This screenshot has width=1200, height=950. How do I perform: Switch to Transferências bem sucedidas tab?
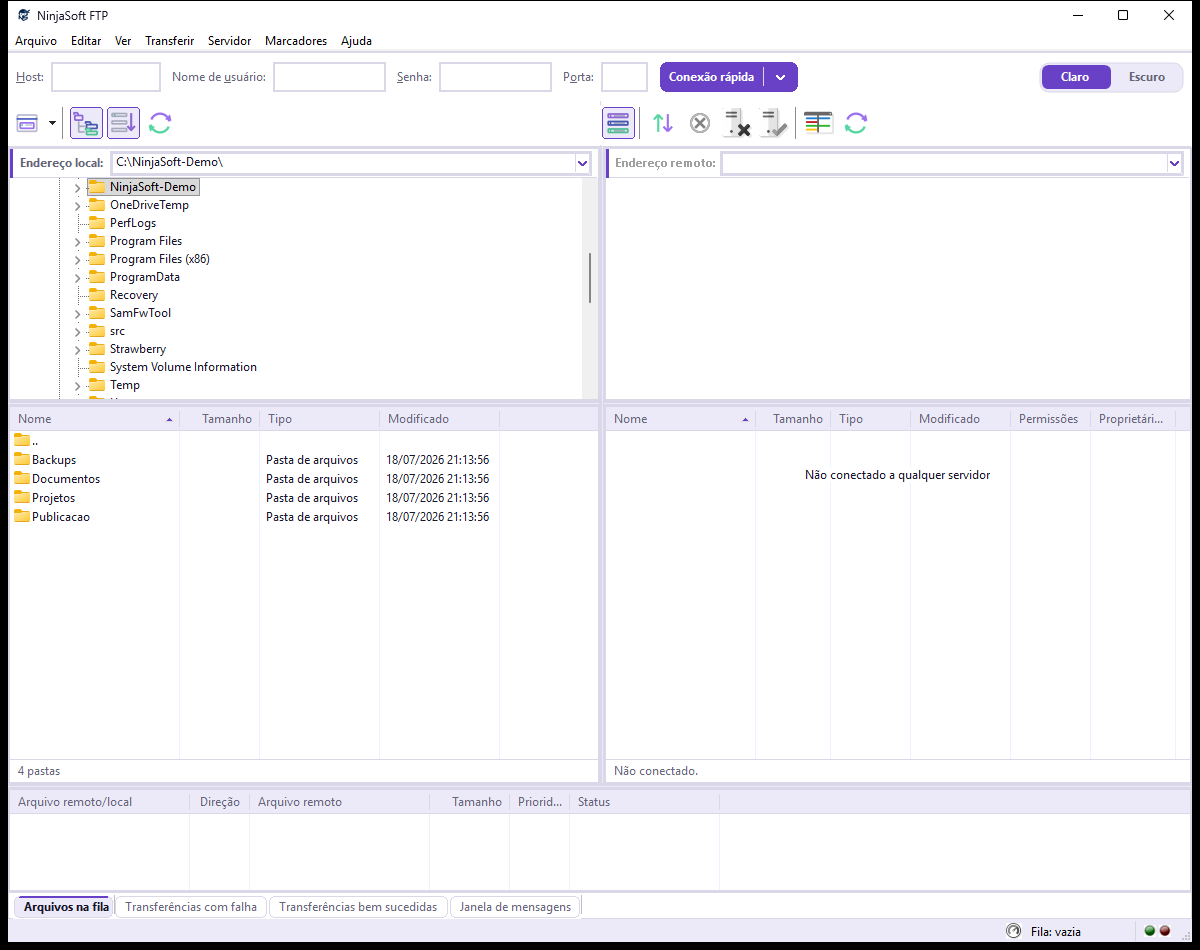click(x=358, y=907)
